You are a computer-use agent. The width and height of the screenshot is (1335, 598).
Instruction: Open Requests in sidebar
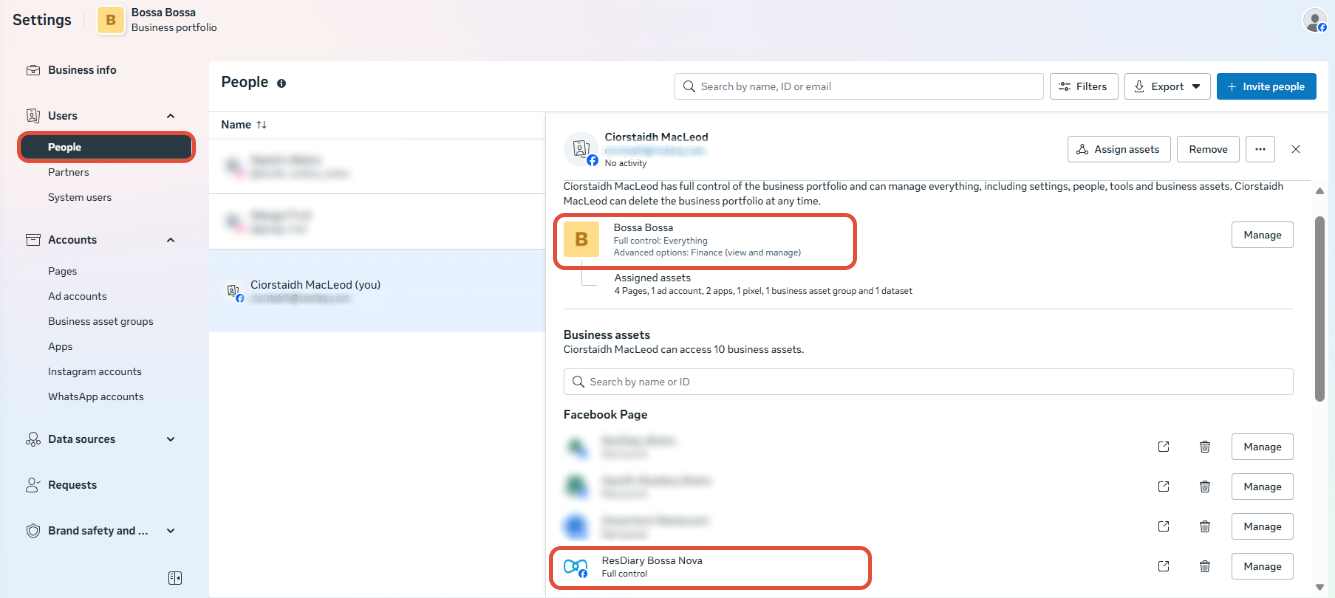pos(72,485)
